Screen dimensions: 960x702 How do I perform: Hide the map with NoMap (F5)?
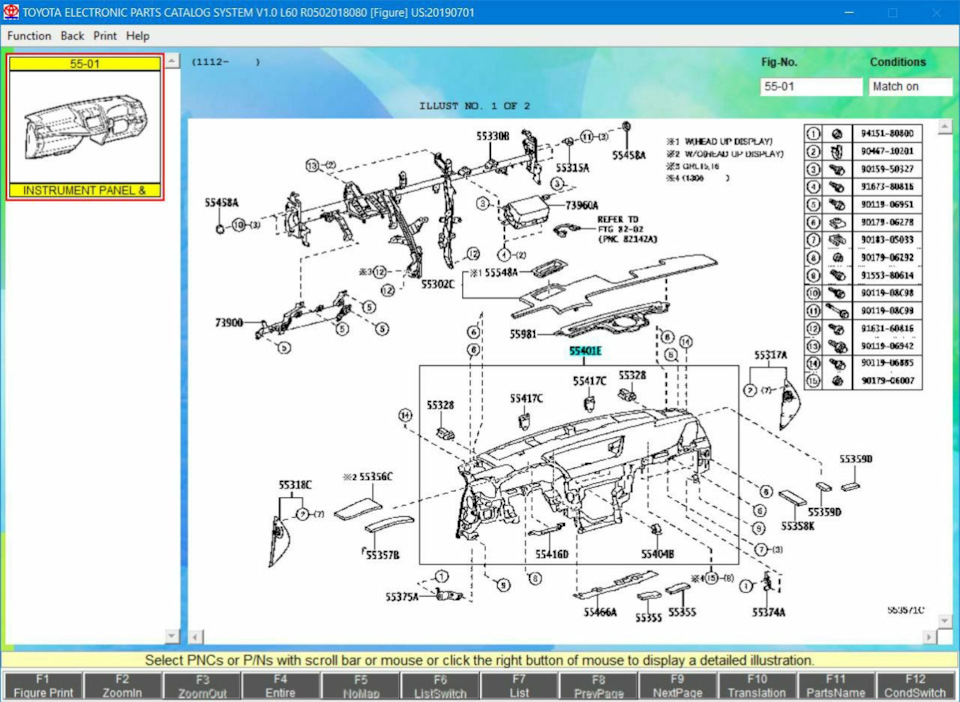tap(359, 685)
